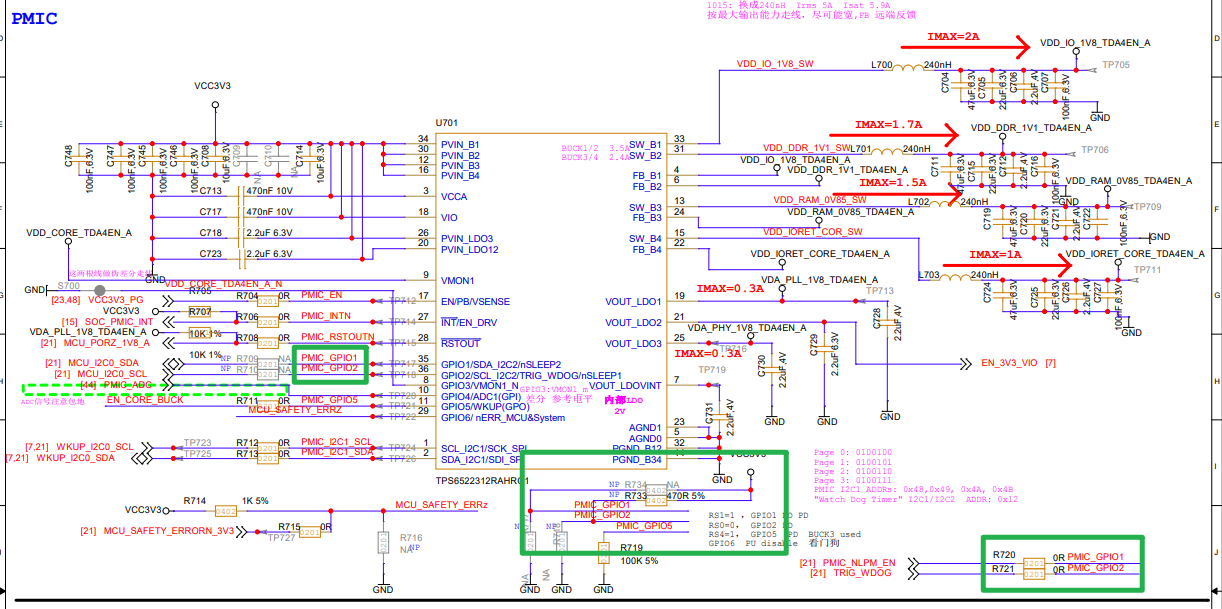
Task: Click the AGND1 pin label
Action: 645,427
